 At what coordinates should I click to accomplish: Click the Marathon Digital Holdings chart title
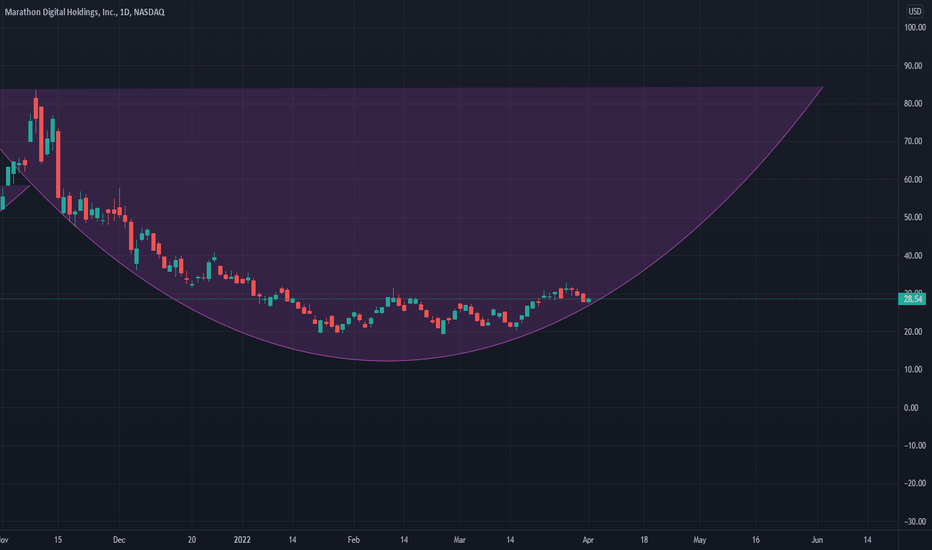(84, 12)
